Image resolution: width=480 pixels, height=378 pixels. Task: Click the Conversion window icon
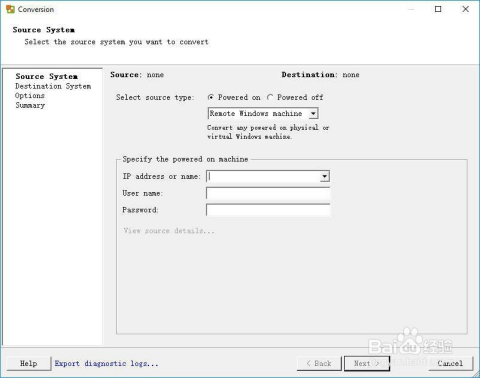10,9
